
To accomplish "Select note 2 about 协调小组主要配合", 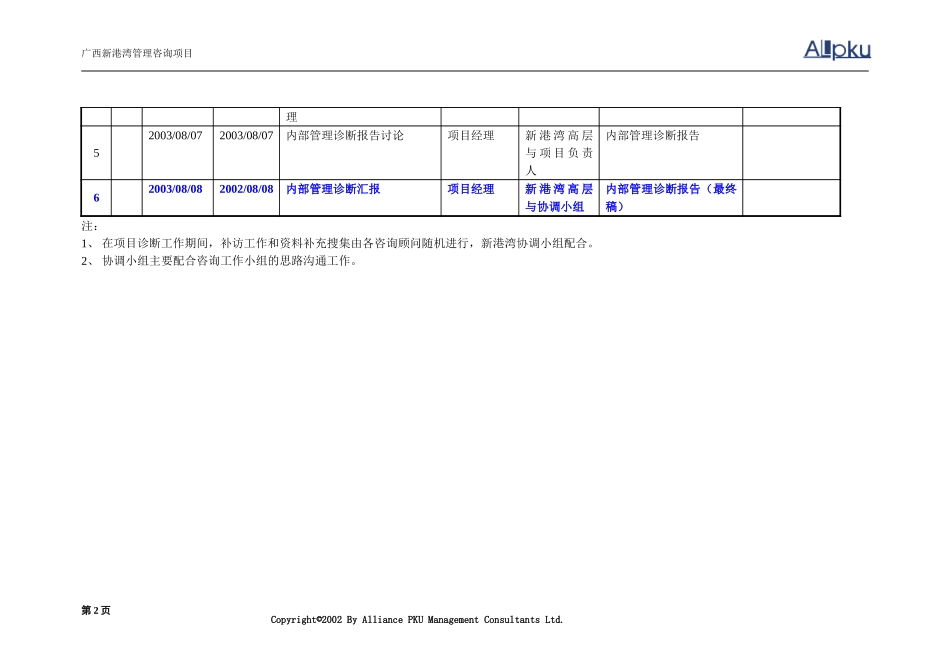I will click(219, 261).
